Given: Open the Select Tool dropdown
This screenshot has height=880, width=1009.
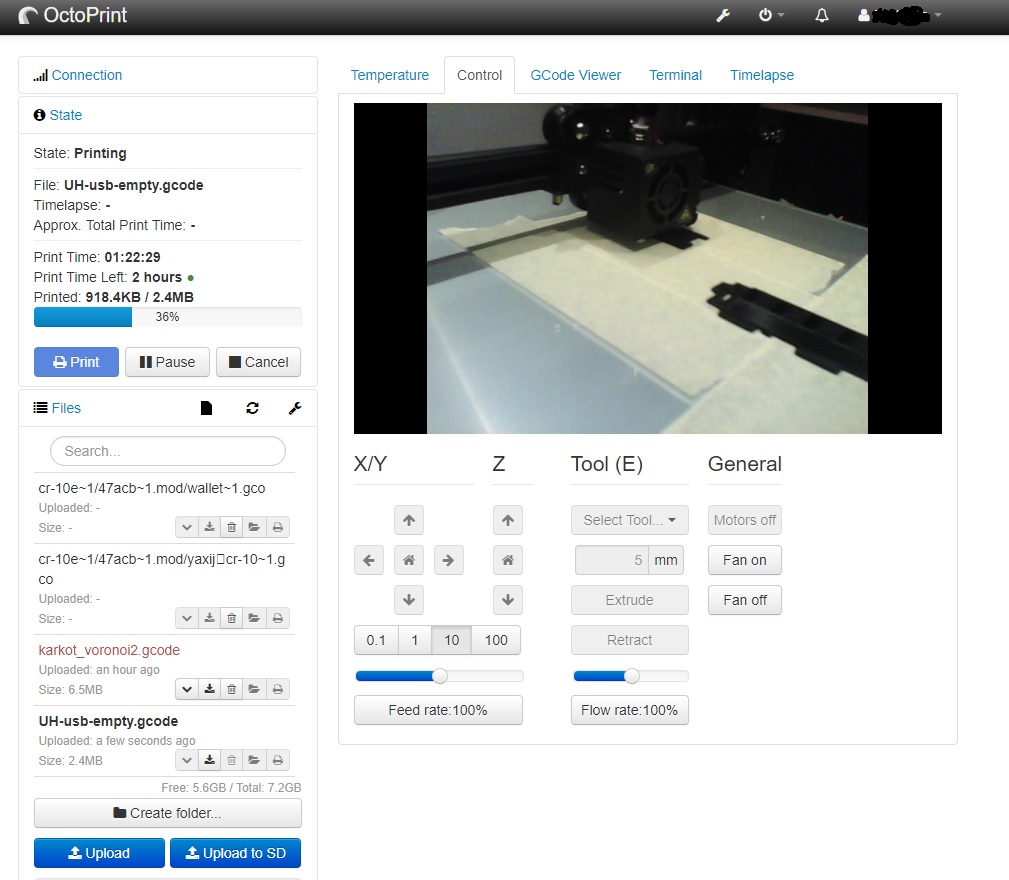Looking at the screenshot, I should click(x=629, y=520).
